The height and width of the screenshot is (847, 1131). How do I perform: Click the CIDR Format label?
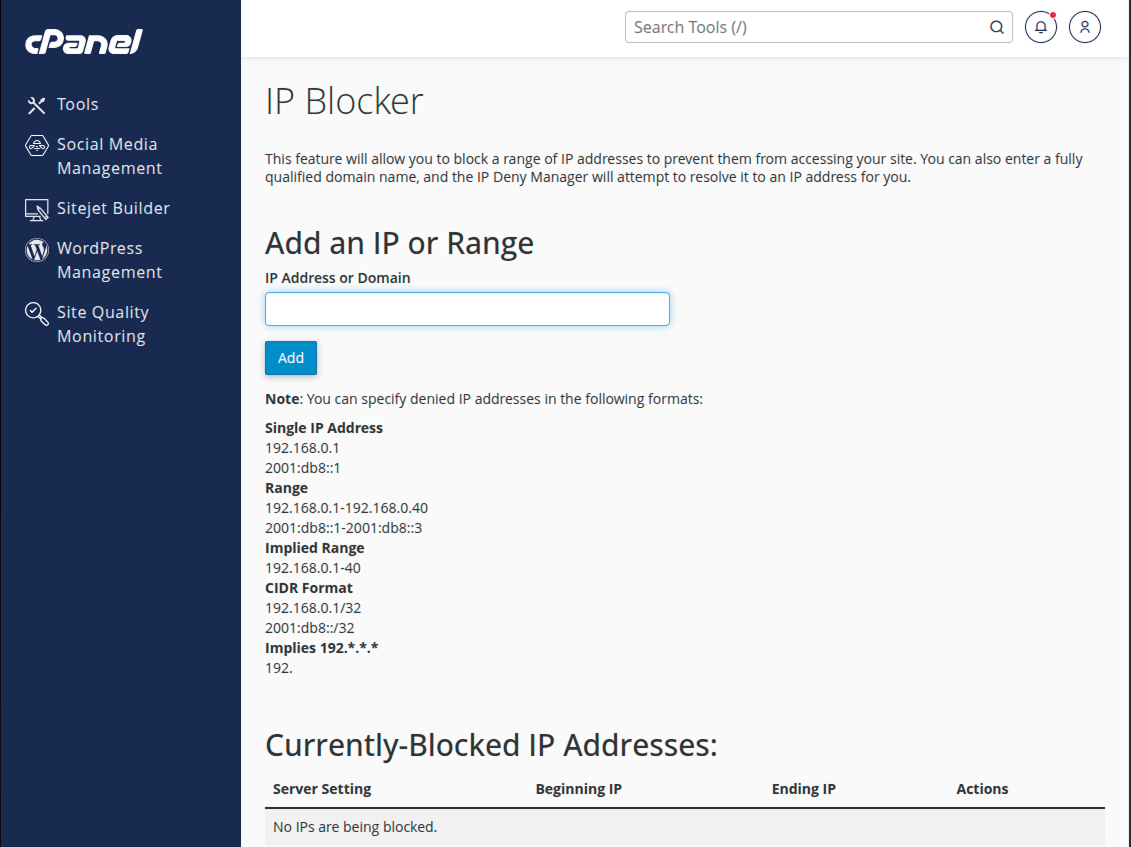click(309, 588)
